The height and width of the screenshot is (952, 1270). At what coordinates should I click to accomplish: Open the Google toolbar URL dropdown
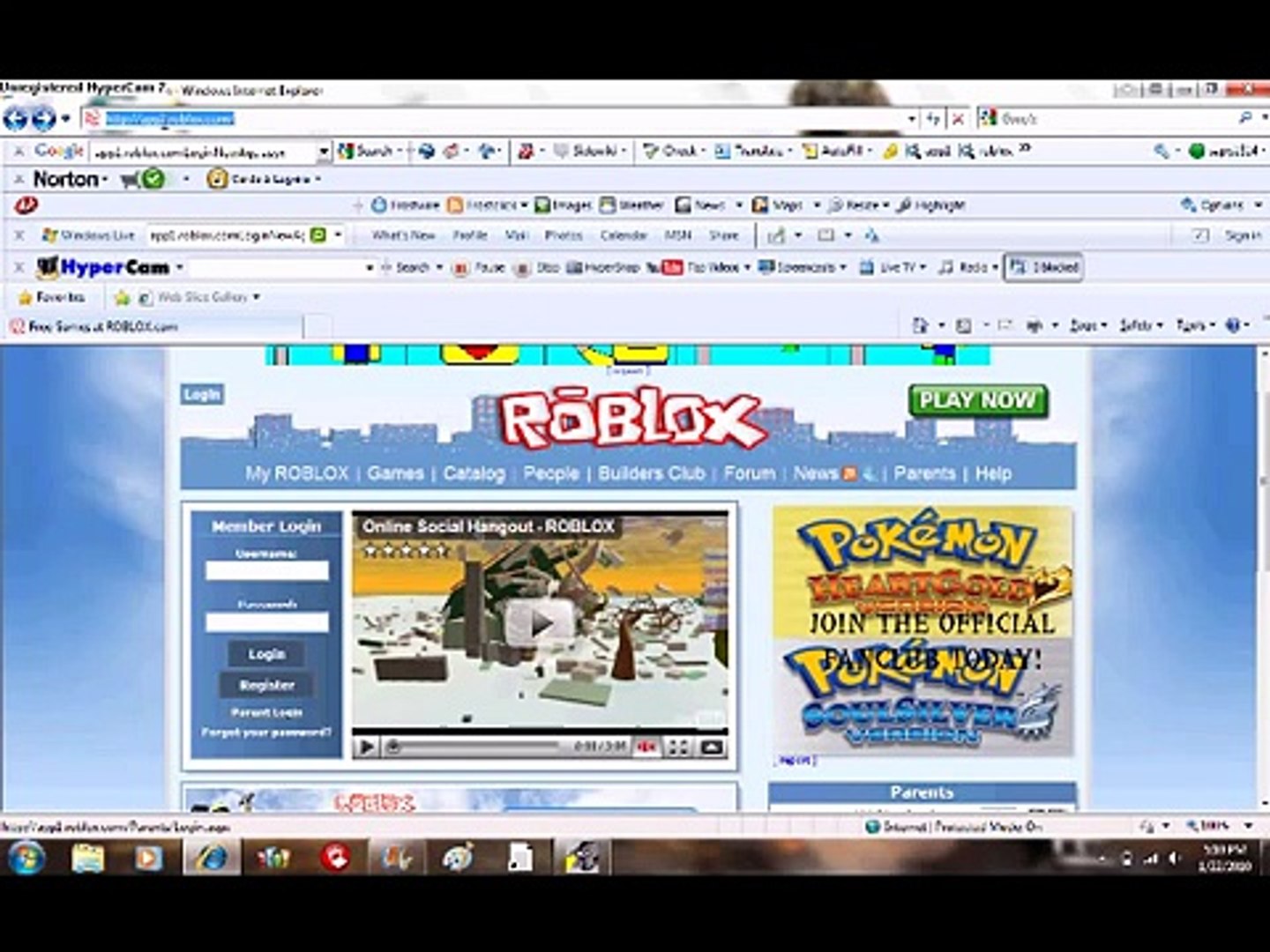pyautogui.click(x=324, y=152)
